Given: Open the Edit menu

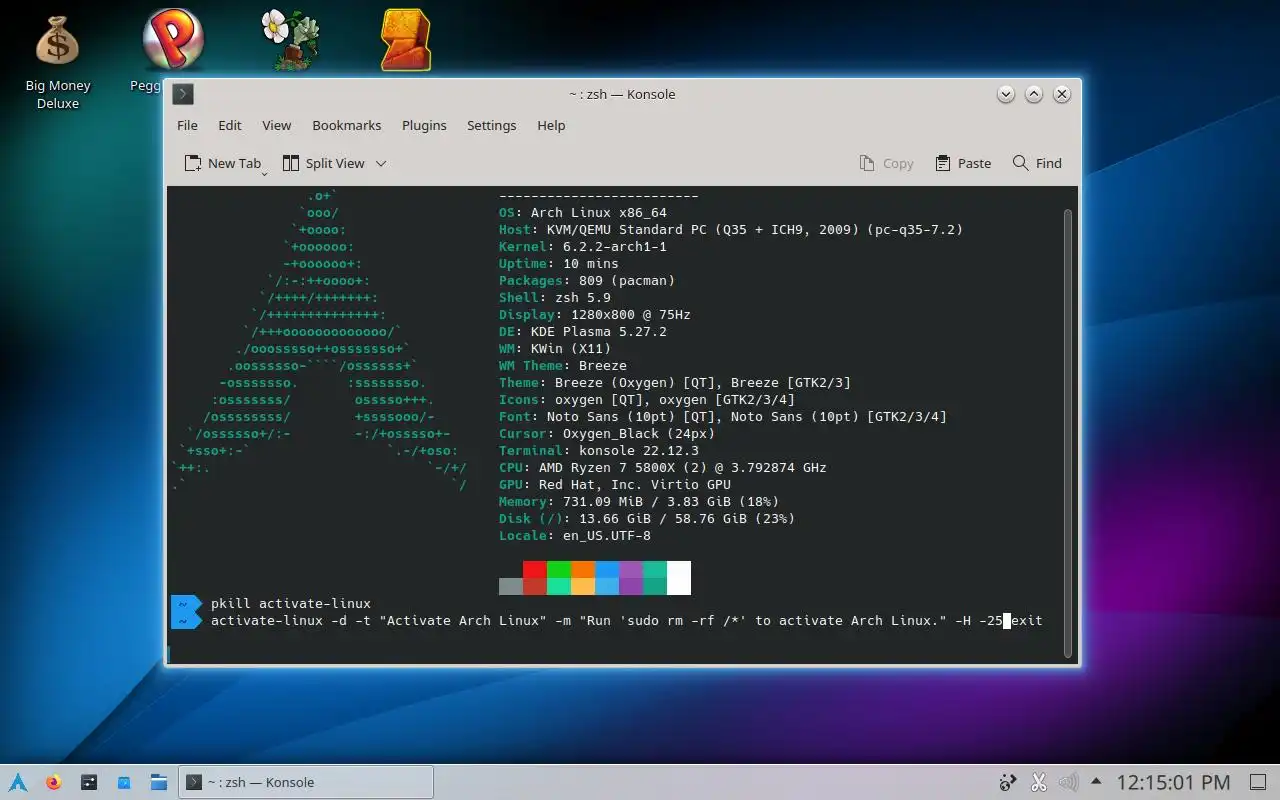Looking at the screenshot, I should (x=230, y=125).
